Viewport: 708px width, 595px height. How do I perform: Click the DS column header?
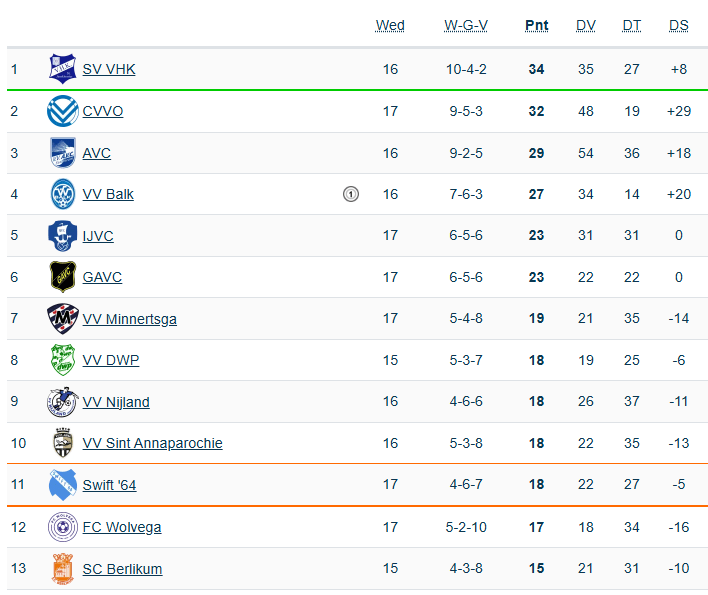(679, 25)
